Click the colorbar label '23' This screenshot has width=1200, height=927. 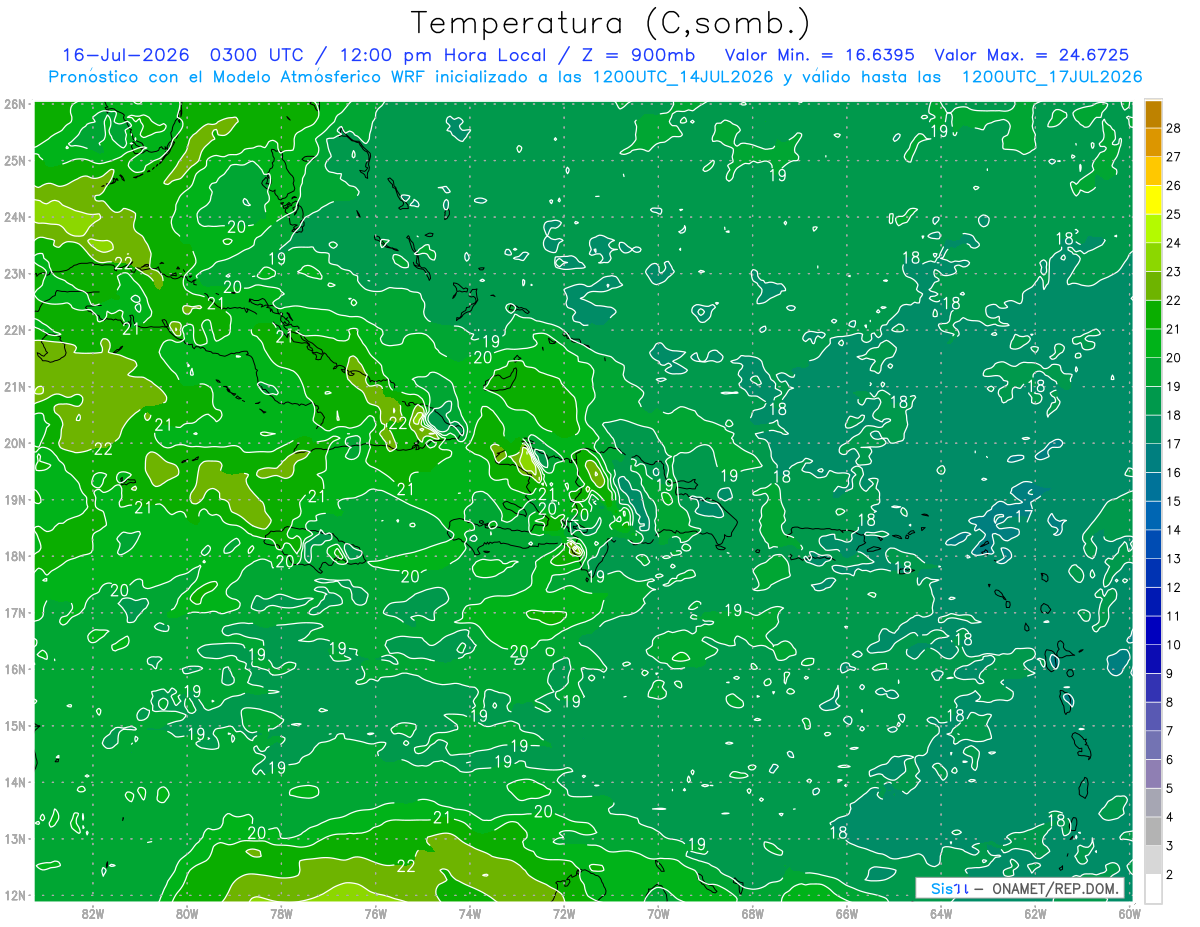click(1174, 271)
